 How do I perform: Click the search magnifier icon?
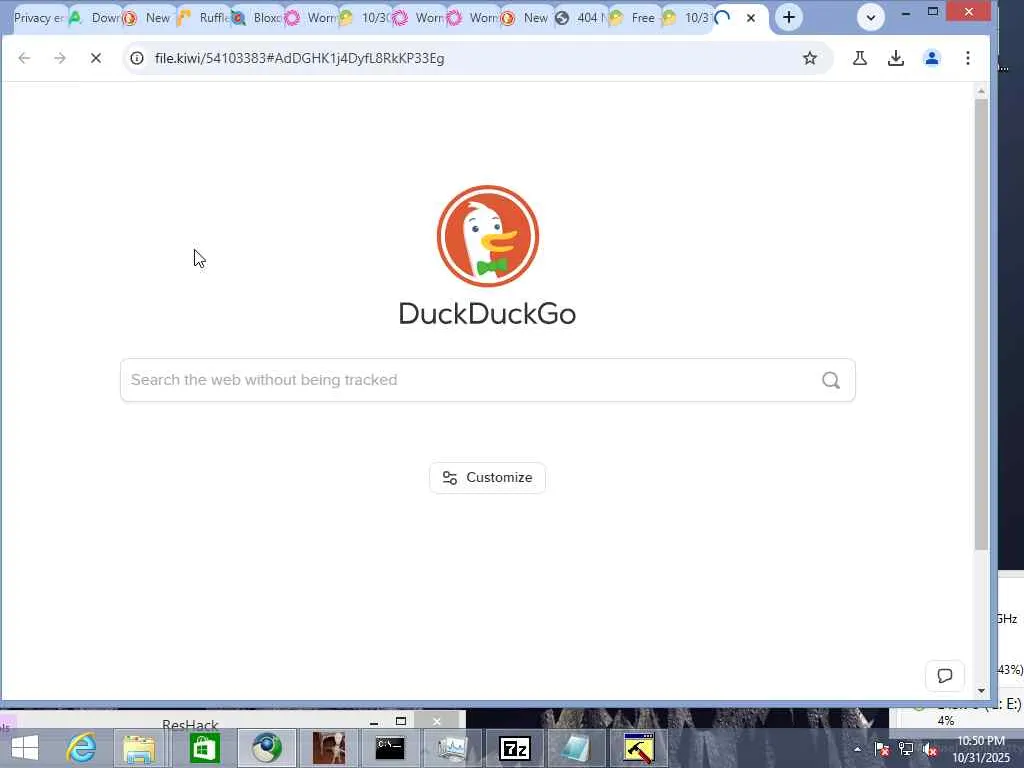pos(831,380)
